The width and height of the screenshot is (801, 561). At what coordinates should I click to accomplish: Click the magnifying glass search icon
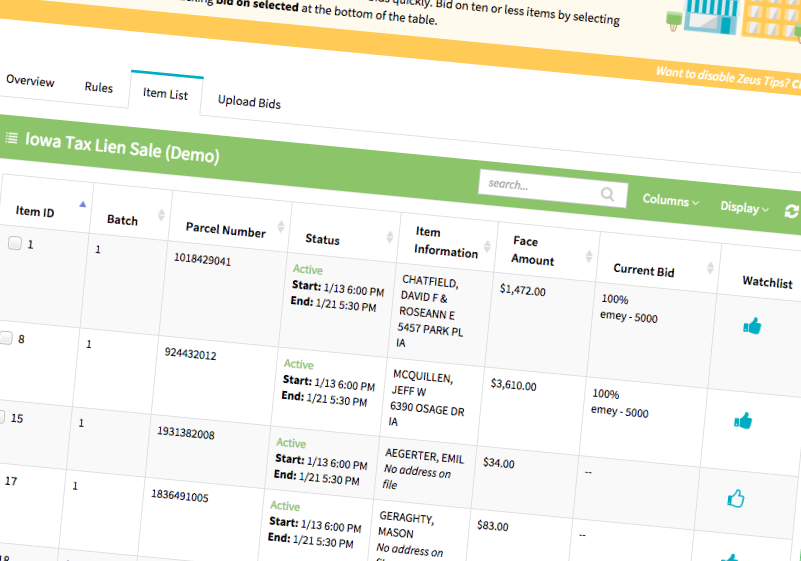coord(607,194)
